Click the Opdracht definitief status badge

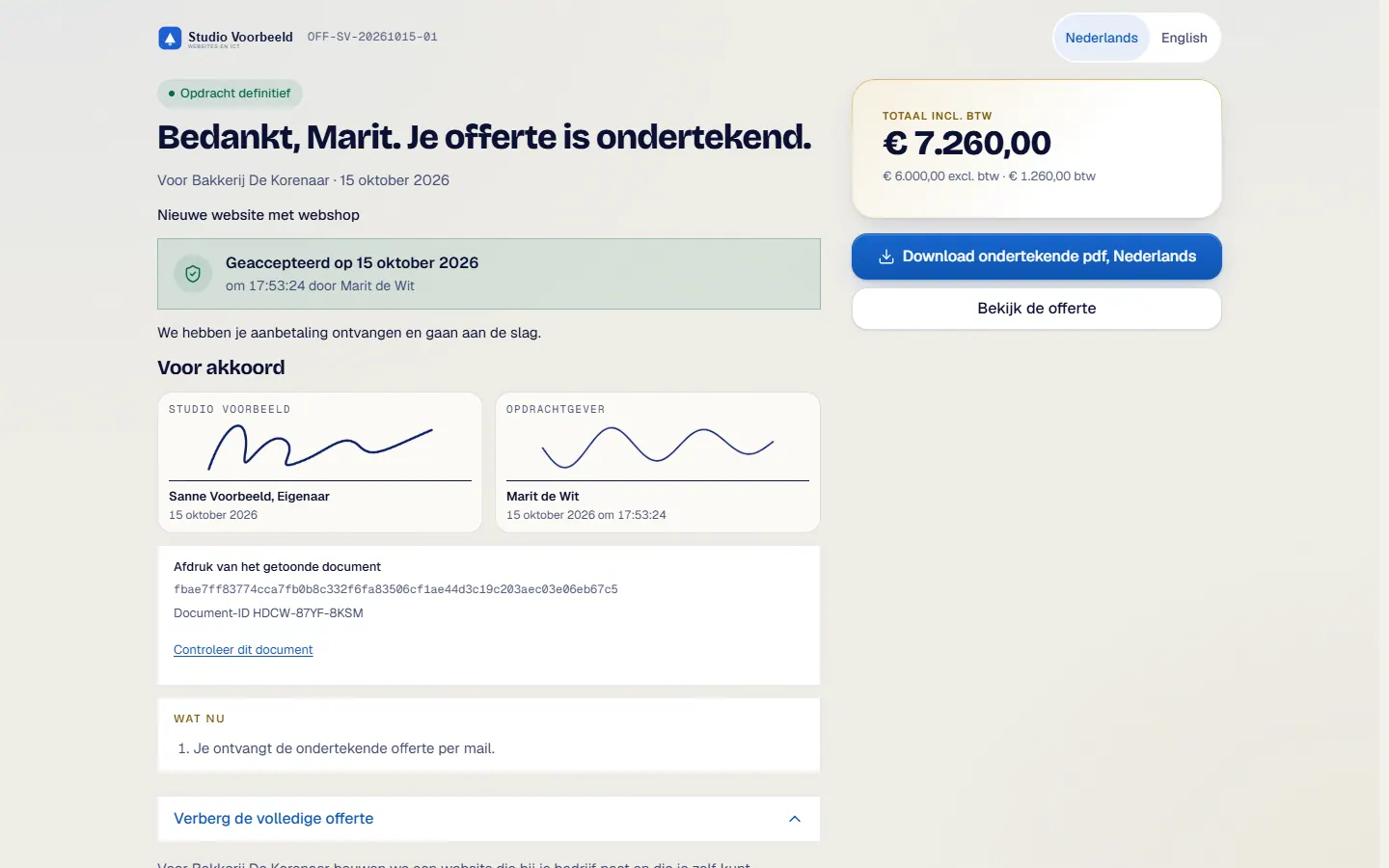coord(230,94)
